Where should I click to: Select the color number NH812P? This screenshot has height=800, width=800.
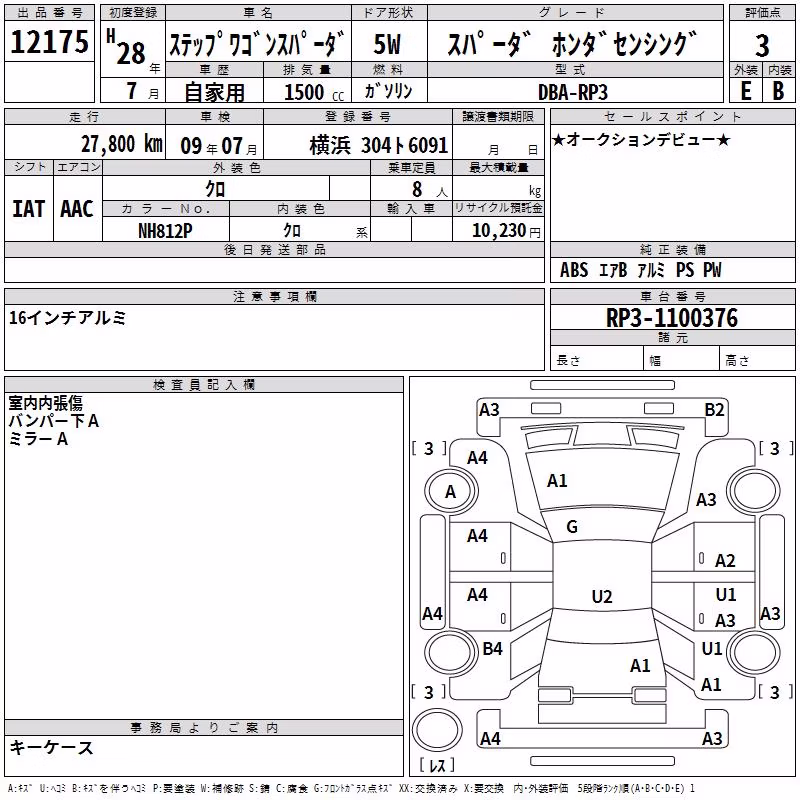point(165,231)
